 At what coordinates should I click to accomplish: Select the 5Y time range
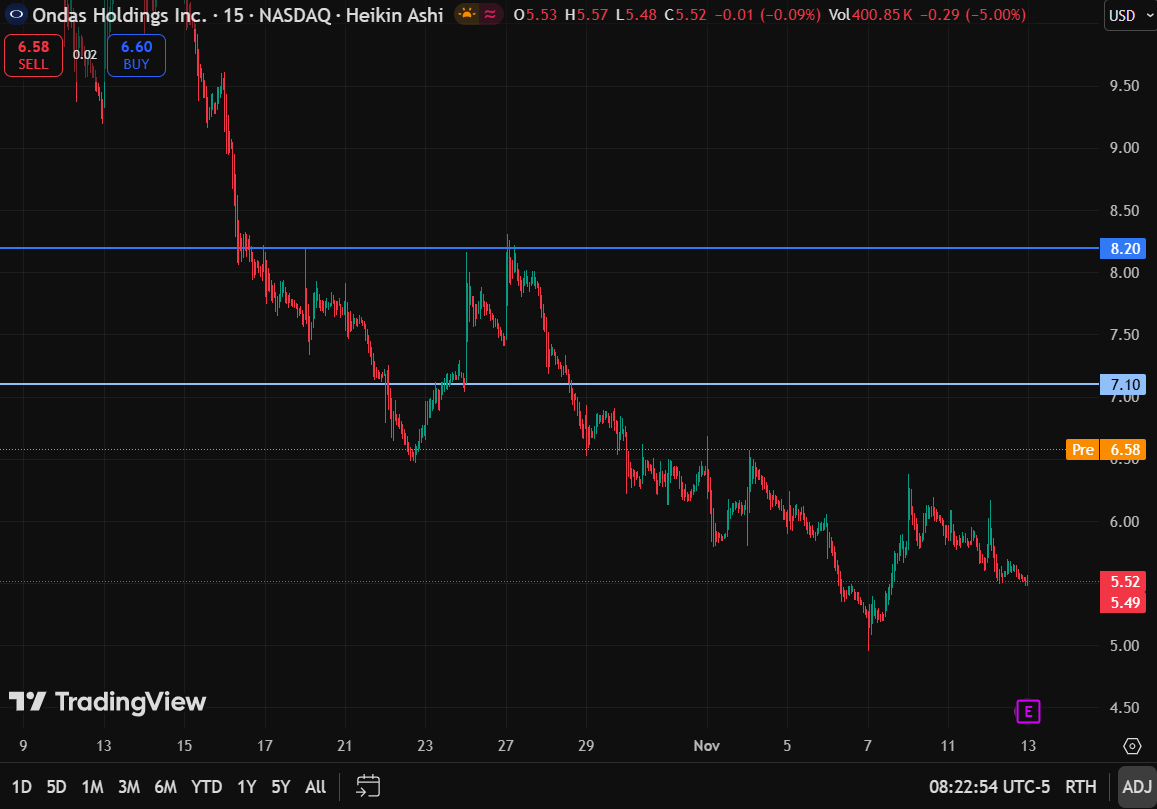[x=281, y=787]
